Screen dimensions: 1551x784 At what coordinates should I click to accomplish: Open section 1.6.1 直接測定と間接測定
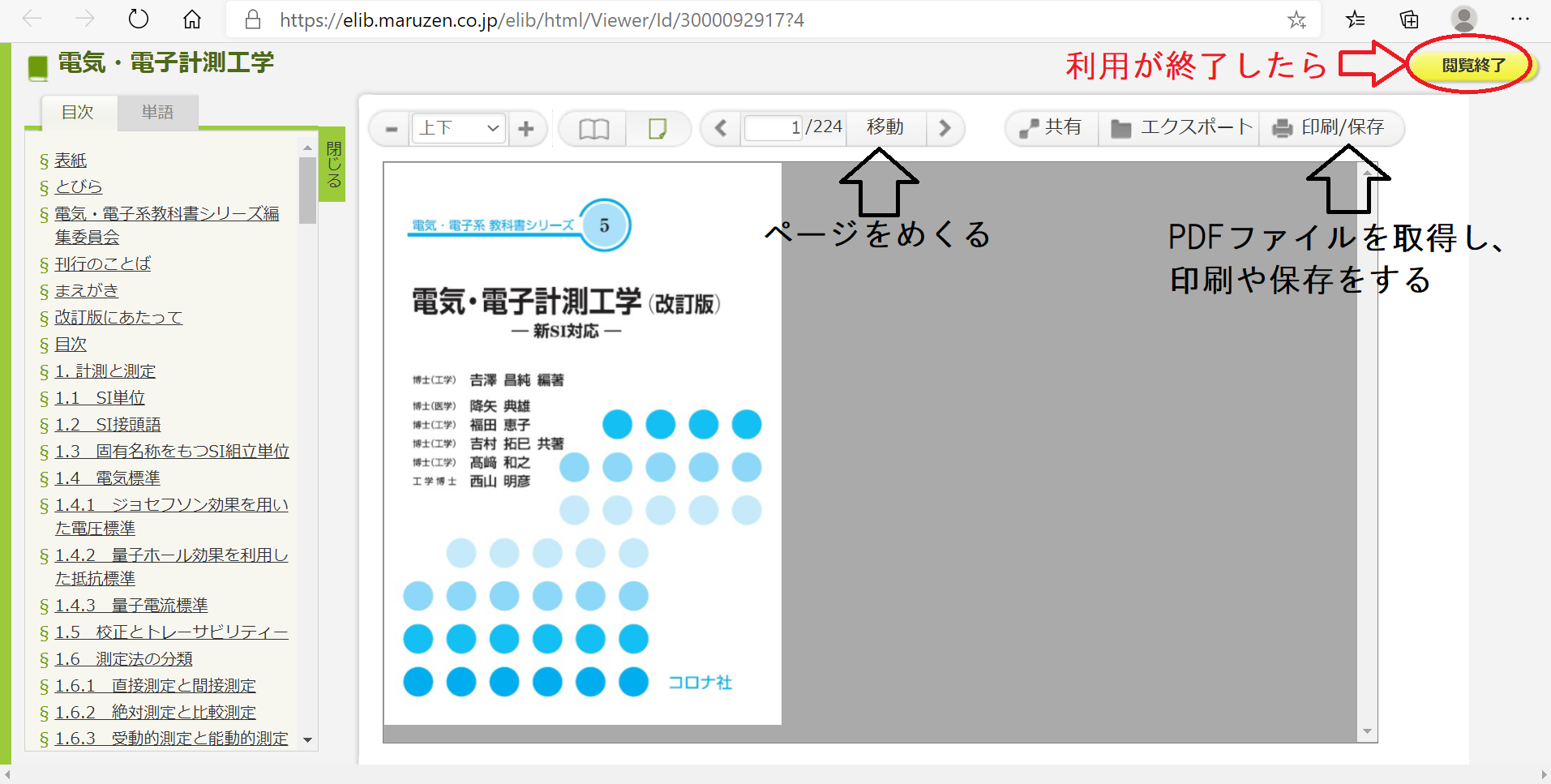pyautogui.click(x=155, y=685)
